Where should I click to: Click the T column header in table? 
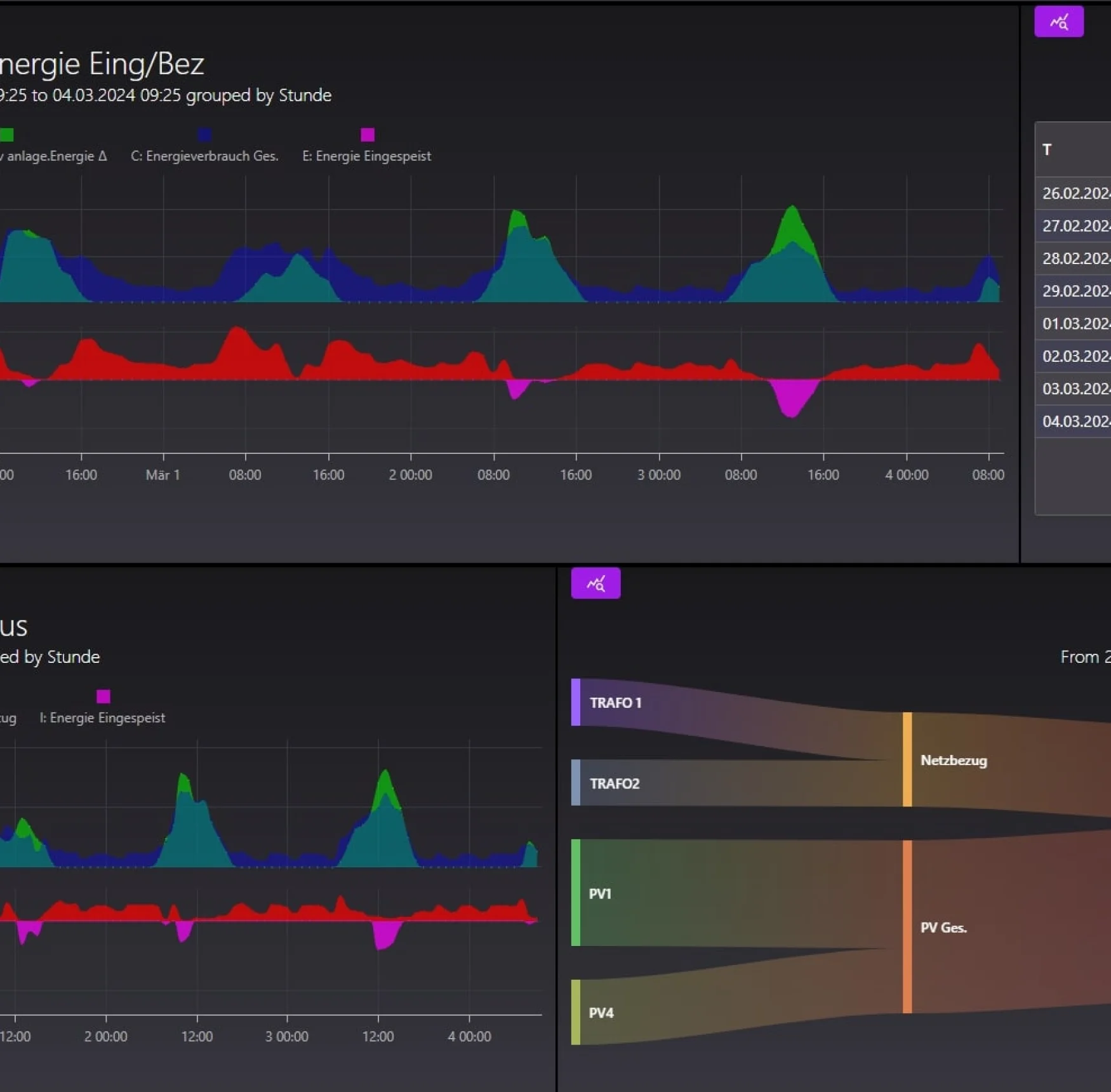click(x=1073, y=150)
